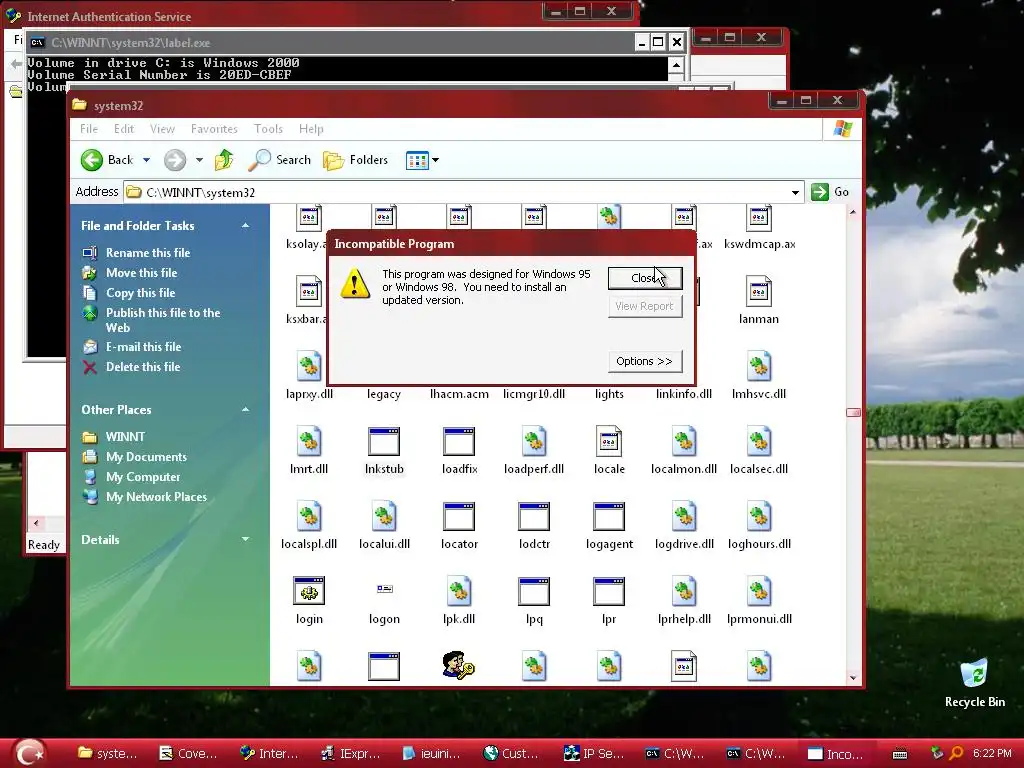Click Move this file
The height and width of the screenshot is (768, 1024).
(142, 273)
